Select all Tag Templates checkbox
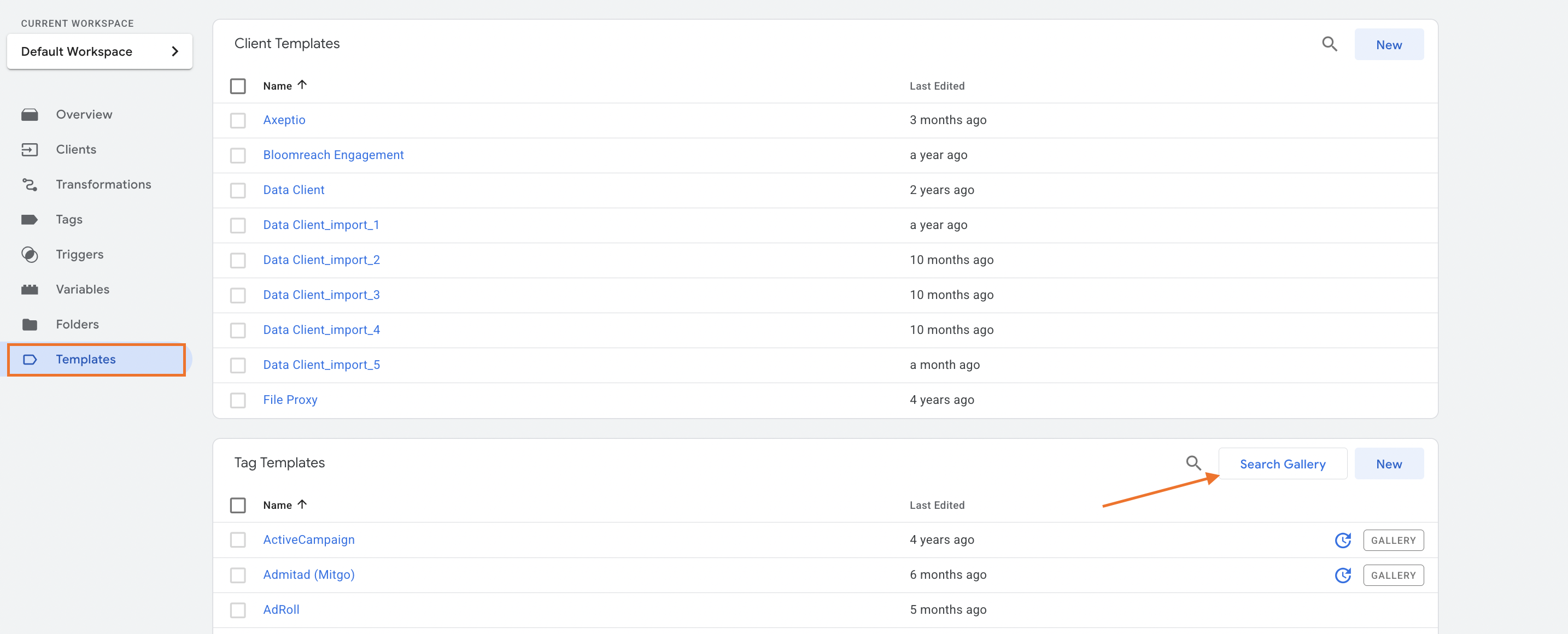Screen dimensions: 1568x634 click(238, 505)
